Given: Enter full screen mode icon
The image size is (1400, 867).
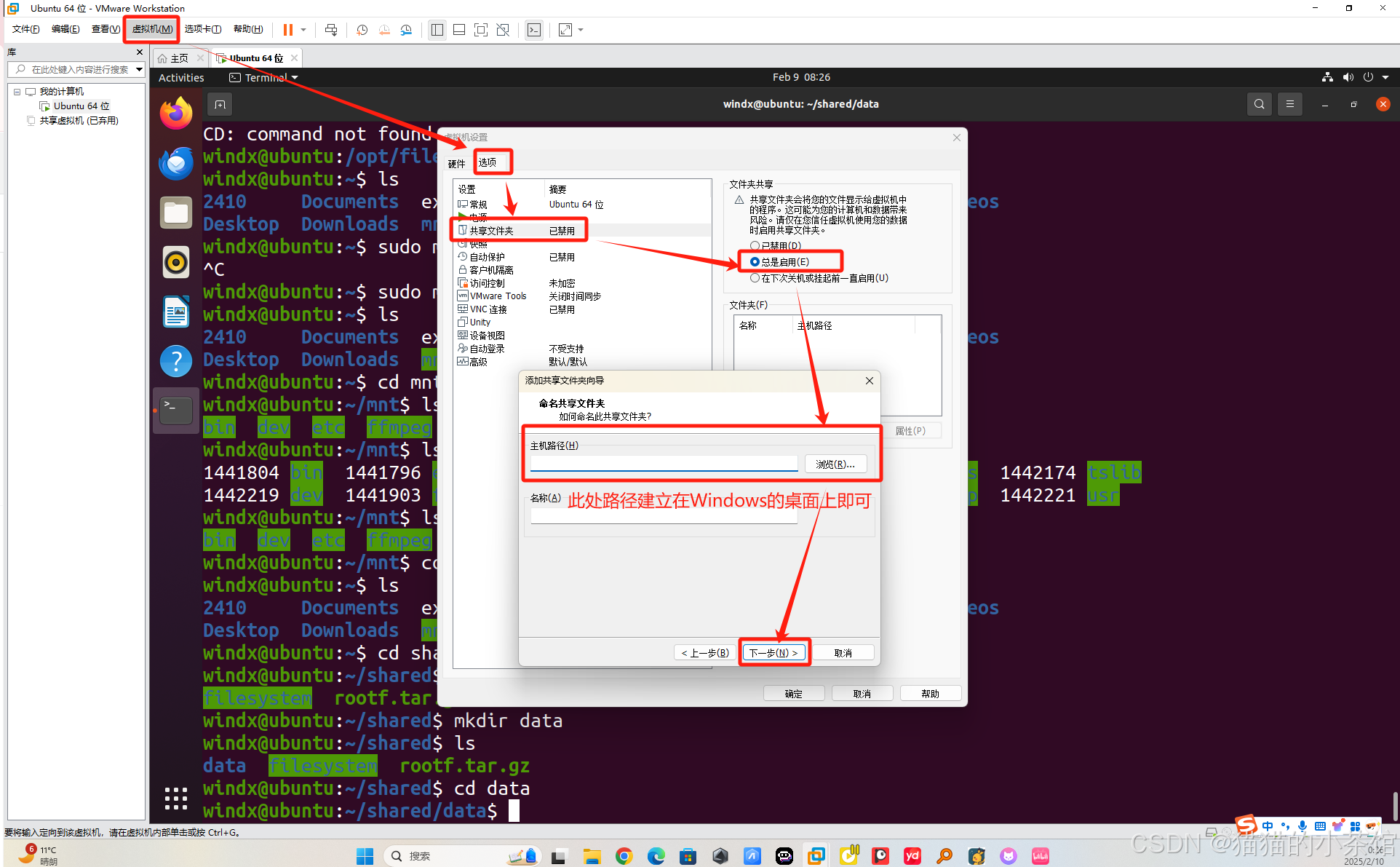Looking at the screenshot, I should (481, 30).
